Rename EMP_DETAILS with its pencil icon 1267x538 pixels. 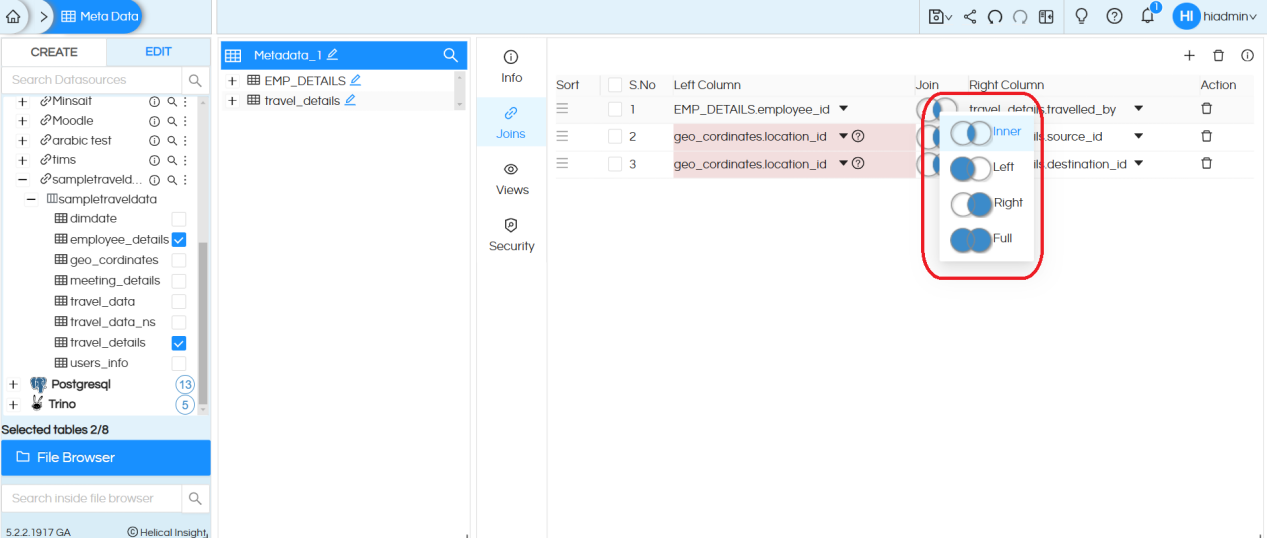(355, 80)
